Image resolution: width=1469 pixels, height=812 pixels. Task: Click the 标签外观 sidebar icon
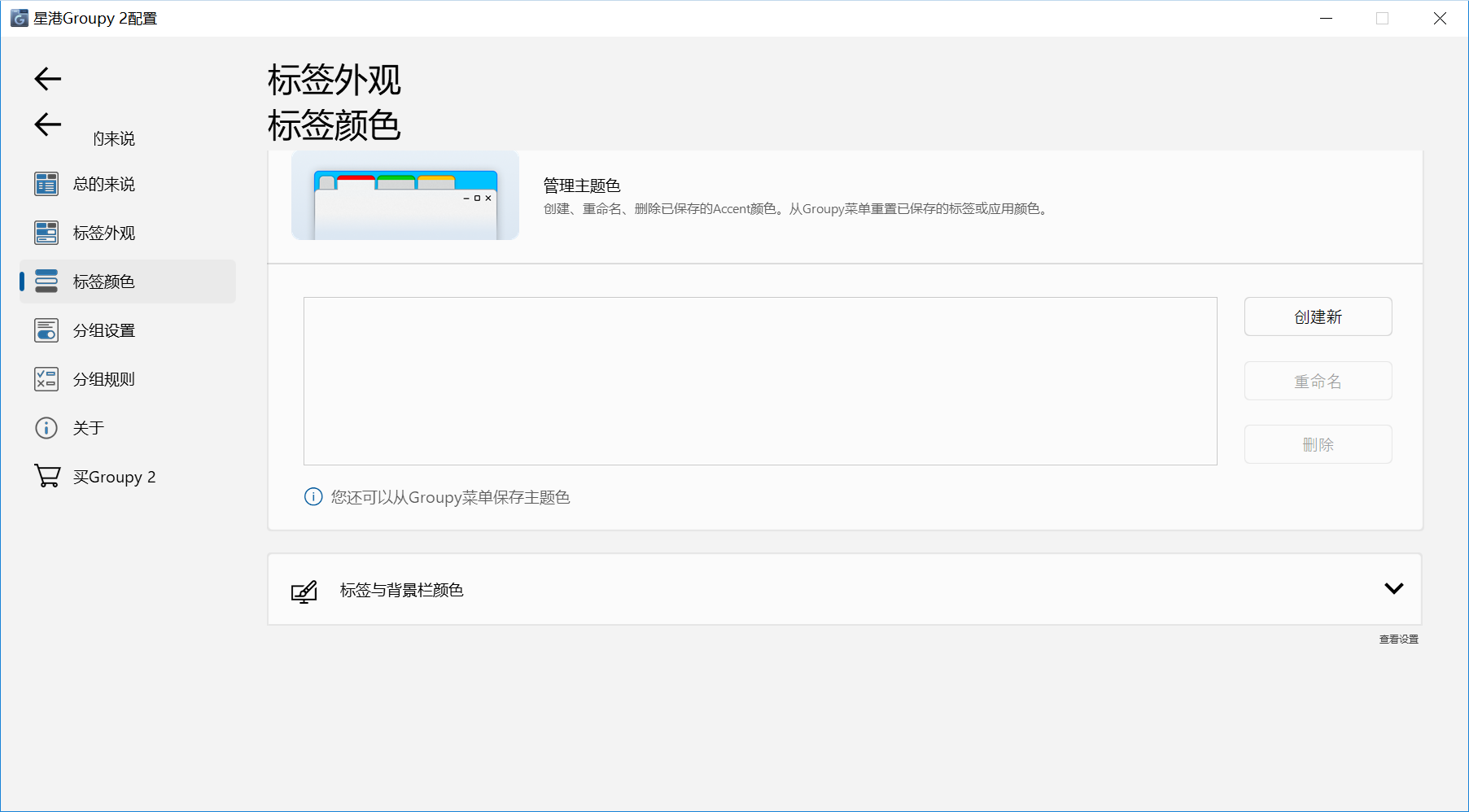coord(46,233)
